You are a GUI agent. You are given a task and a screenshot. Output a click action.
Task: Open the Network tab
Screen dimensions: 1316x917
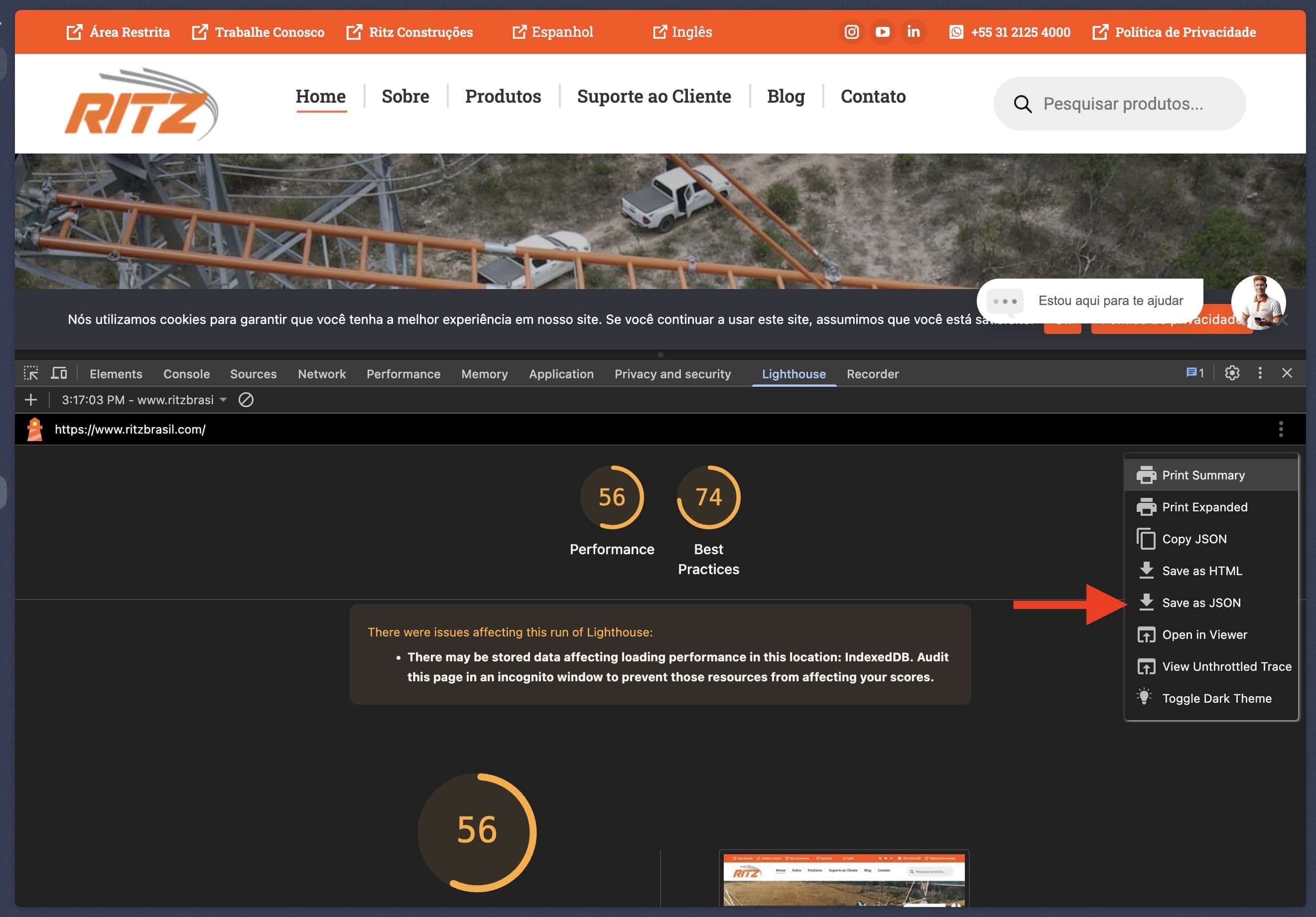click(x=322, y=374)
